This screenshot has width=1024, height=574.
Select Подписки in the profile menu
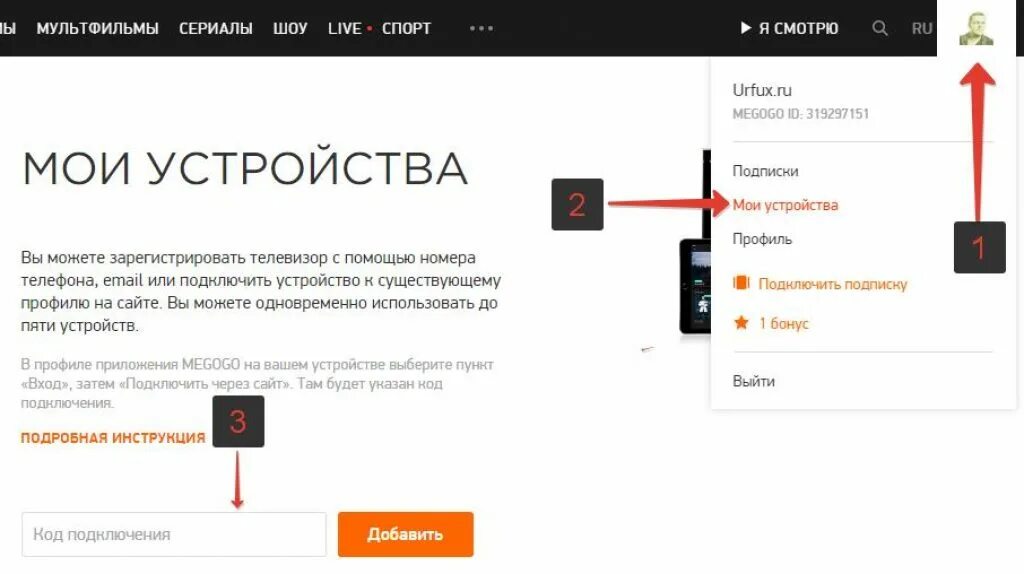pyautogui.click(x=765, y=171)
